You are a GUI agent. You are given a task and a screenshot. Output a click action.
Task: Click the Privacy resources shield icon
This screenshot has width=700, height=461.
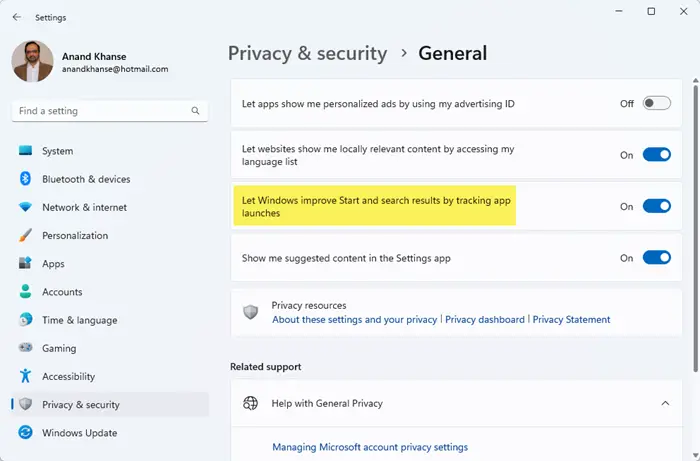pos(250,312)
